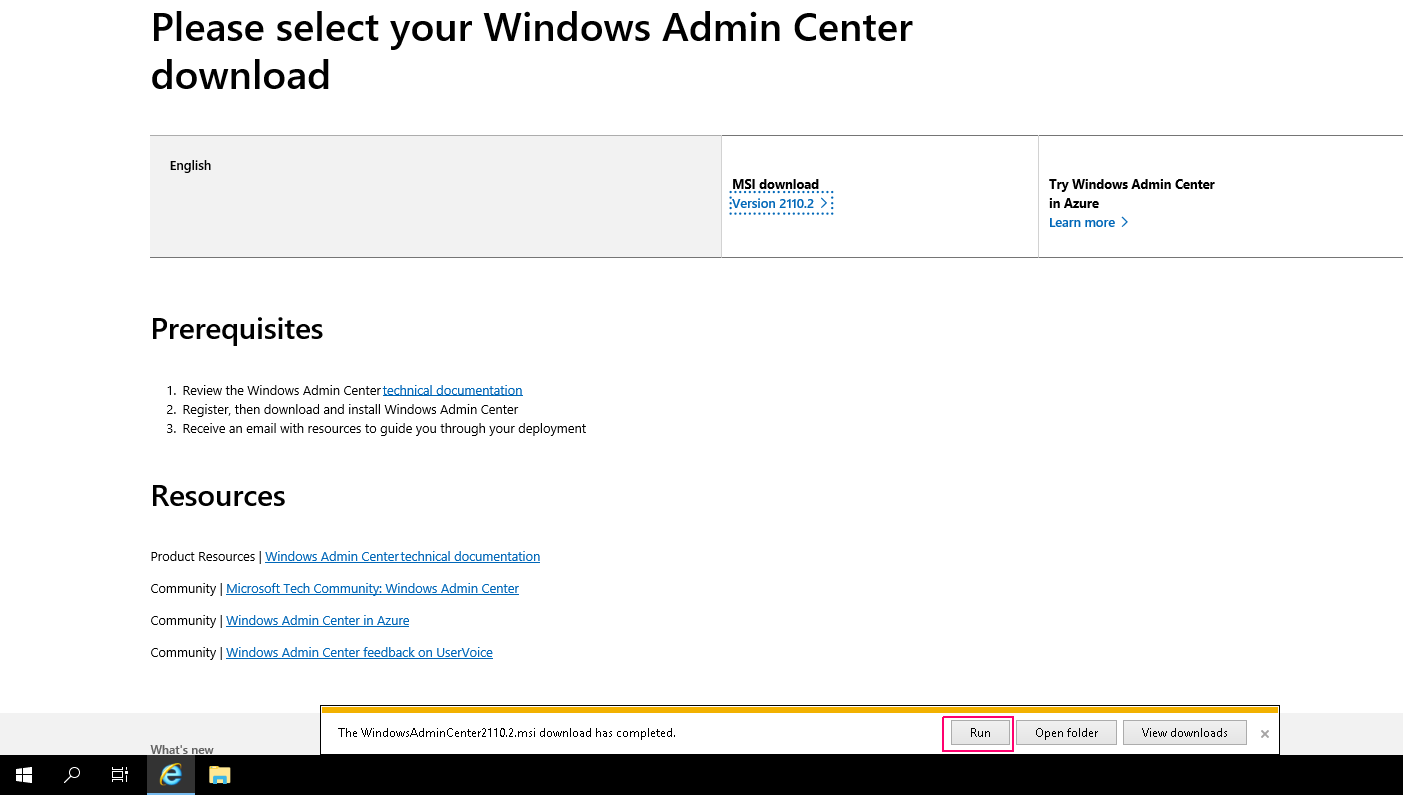This screenshot has height=795, width=1403.
Task: Open Microsoft Tech Community: Windows Admin Center
Action: 372,589
